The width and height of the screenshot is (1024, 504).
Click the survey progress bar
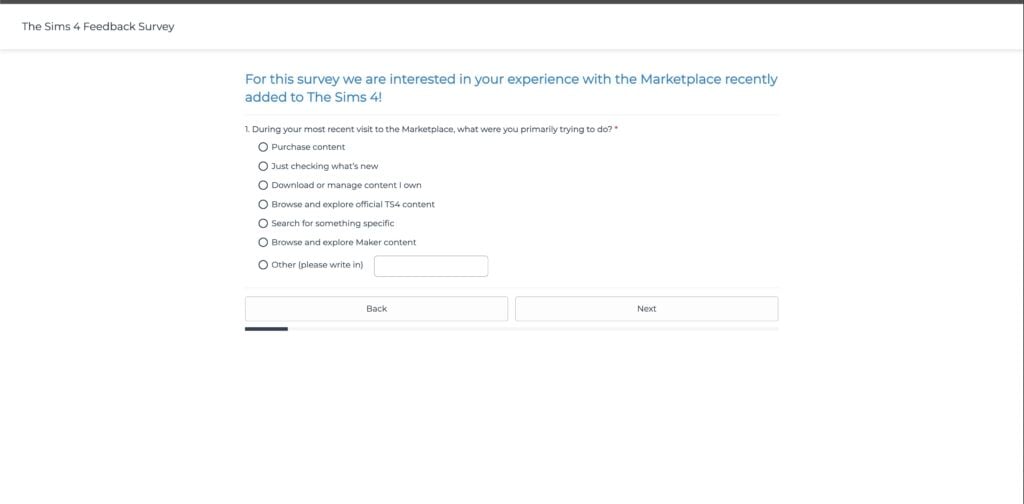[511, 329]
